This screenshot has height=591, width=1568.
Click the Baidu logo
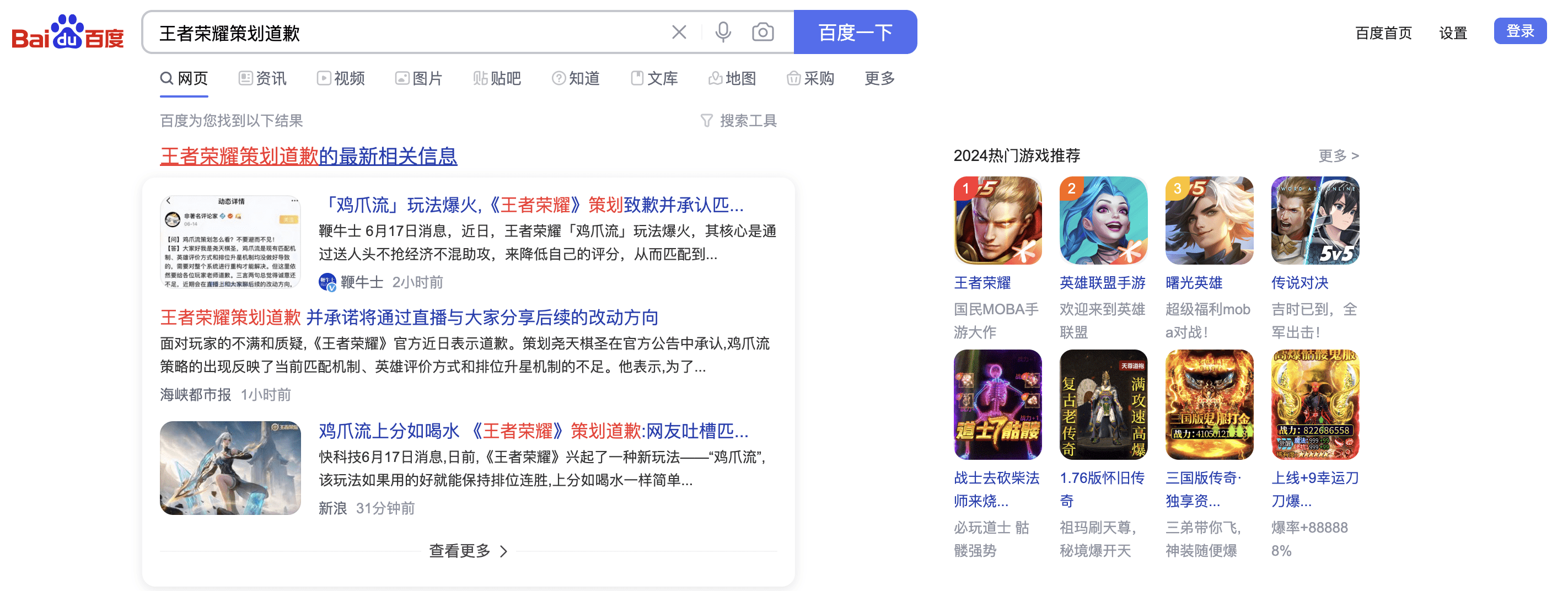pyautogui.click(x=68, y=33)
